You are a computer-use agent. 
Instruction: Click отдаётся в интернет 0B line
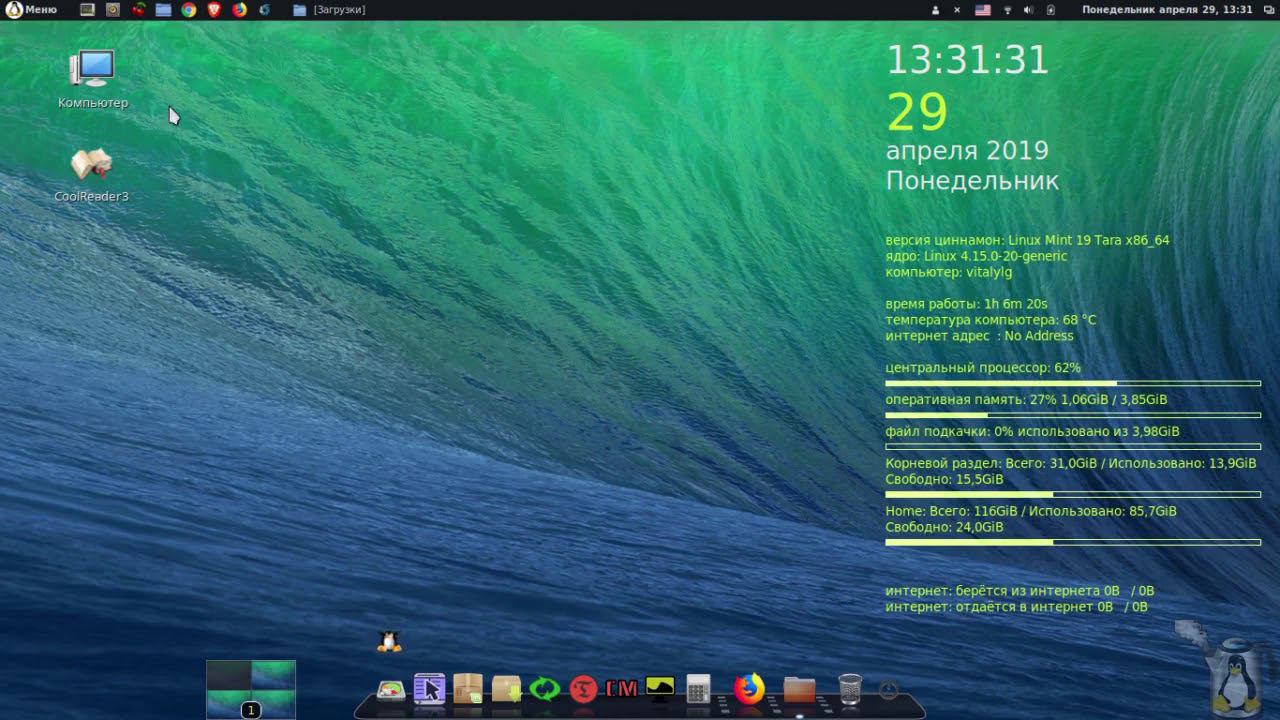[1016, 607]
